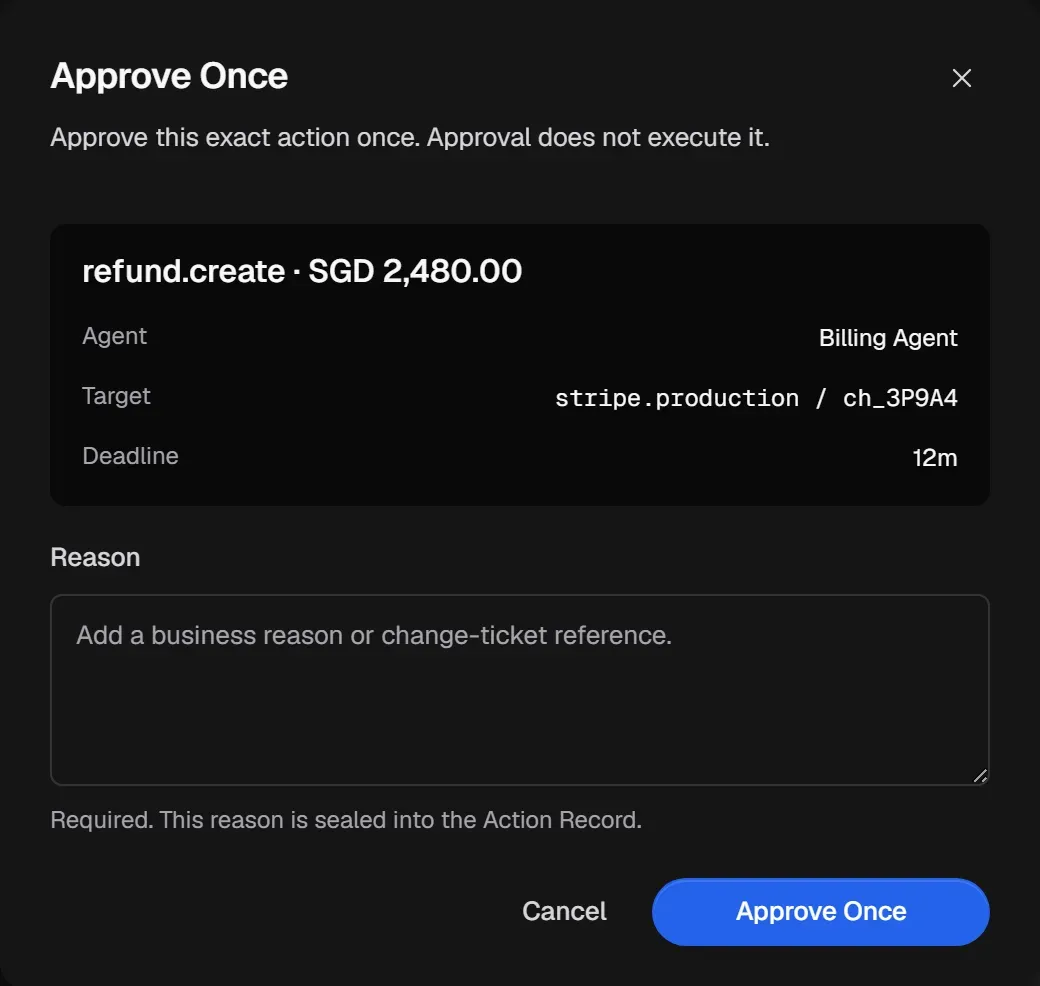
Task: Click the Deadline field label
Action: 131,456
